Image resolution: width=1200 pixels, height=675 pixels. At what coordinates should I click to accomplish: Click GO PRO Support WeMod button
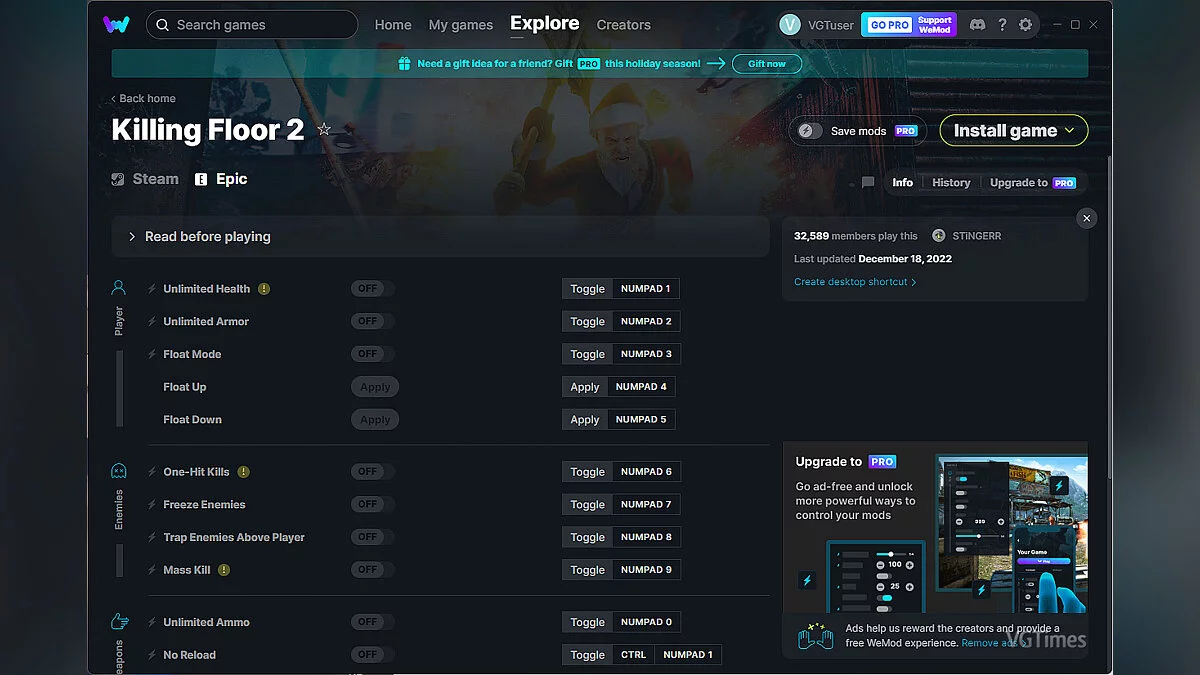(909, 25)
